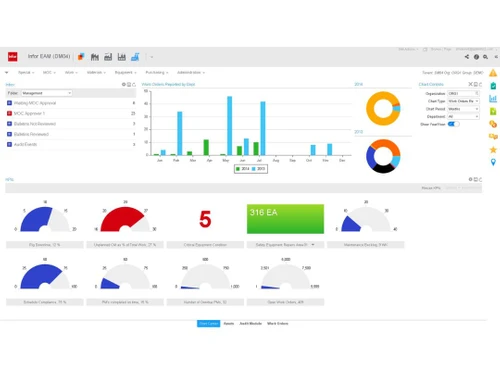Open the Special menu
500x375 pixels.
coord(26,72)
